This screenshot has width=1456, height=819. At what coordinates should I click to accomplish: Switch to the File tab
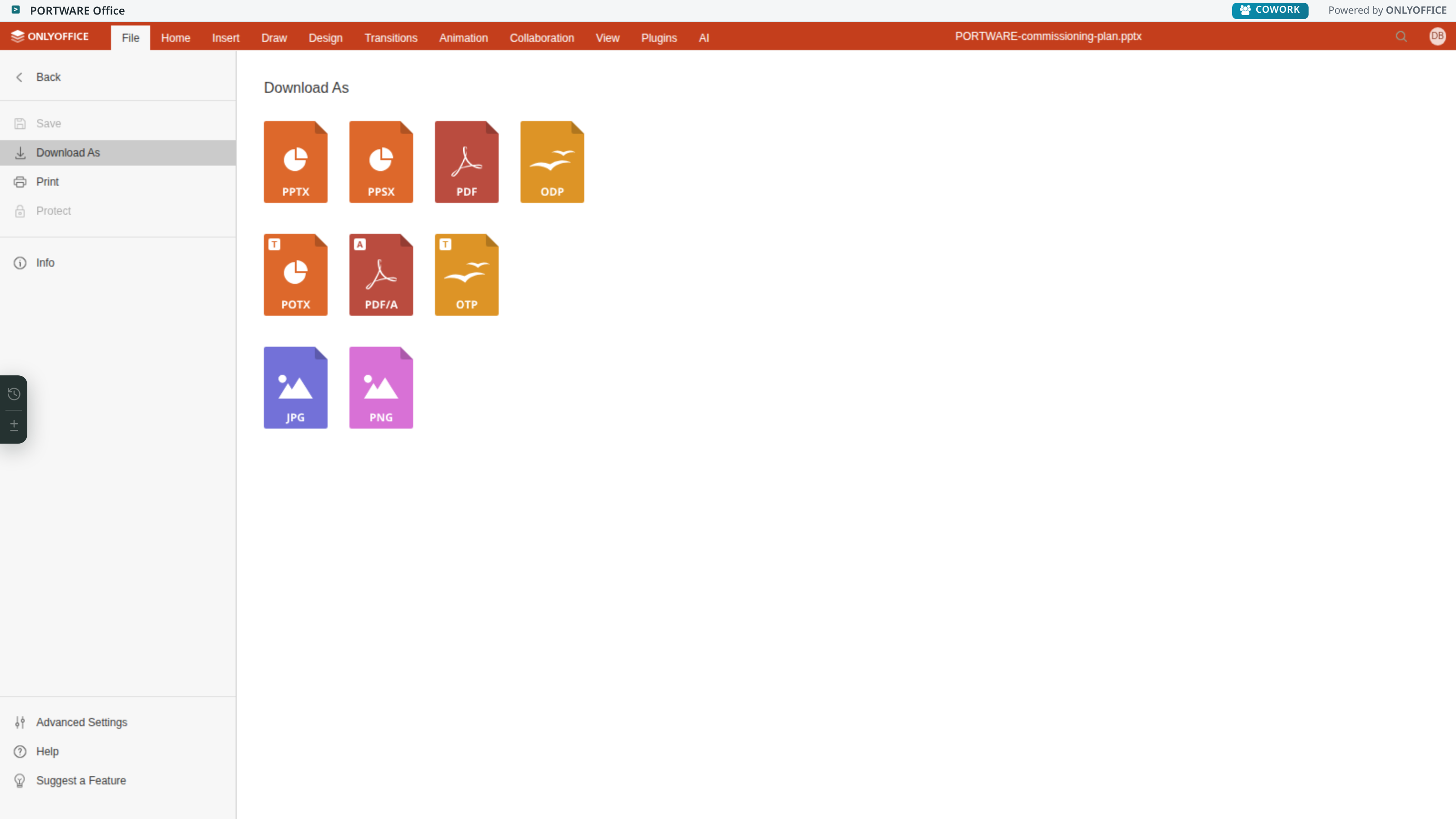point(131,38)
